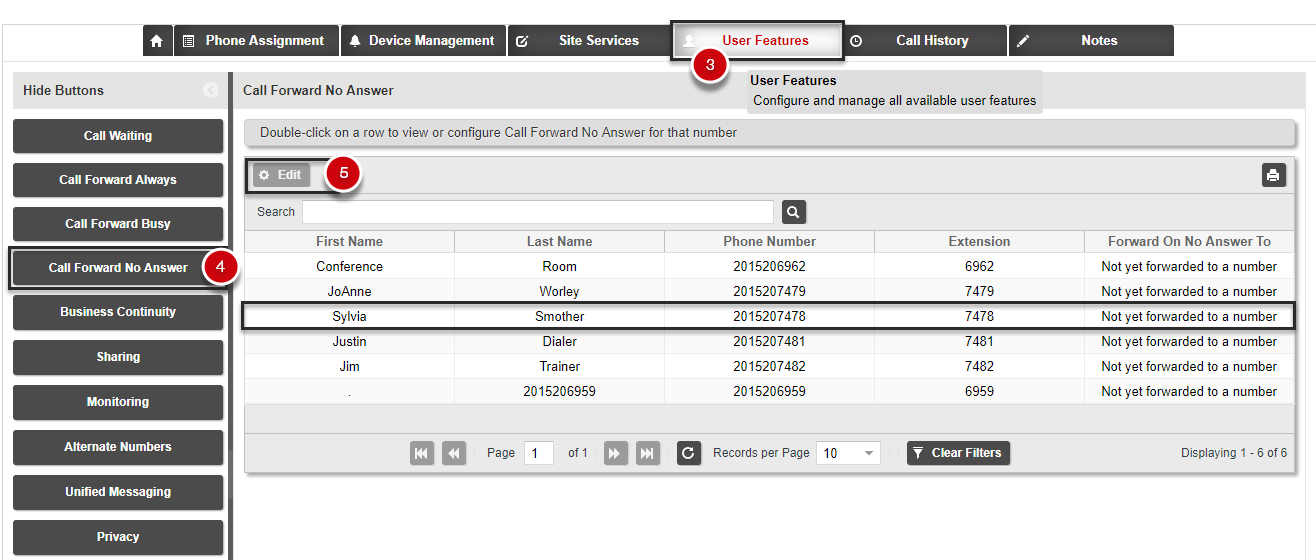Image resolution: width=1316 pixels, height=560 pixels.
Task: Open the Phone Assignment tab
Action: tap(255, 41)
